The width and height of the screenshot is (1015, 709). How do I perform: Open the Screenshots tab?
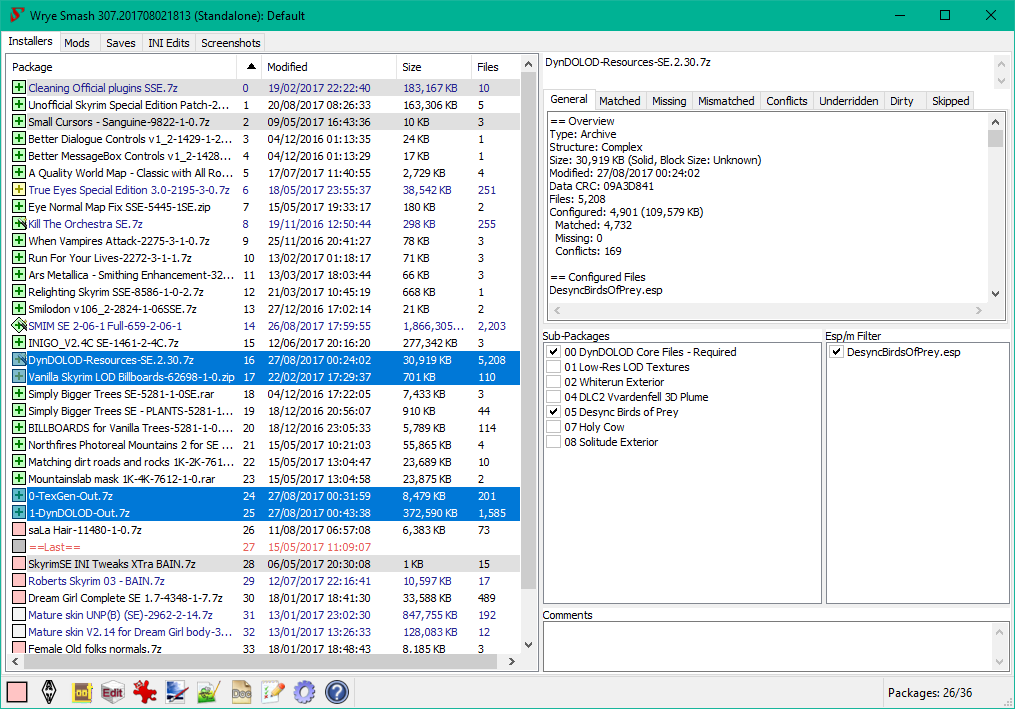230,43
